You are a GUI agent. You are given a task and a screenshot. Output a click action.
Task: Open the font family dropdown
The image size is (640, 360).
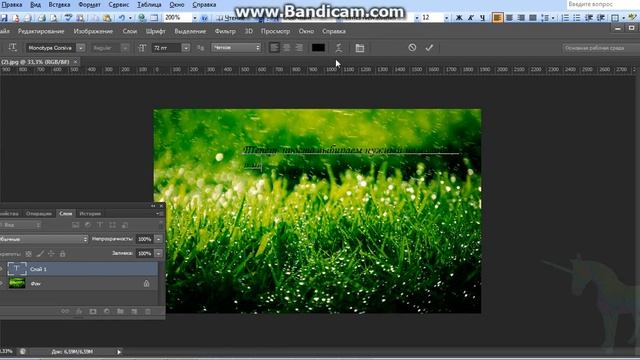[x=81, y=48]
